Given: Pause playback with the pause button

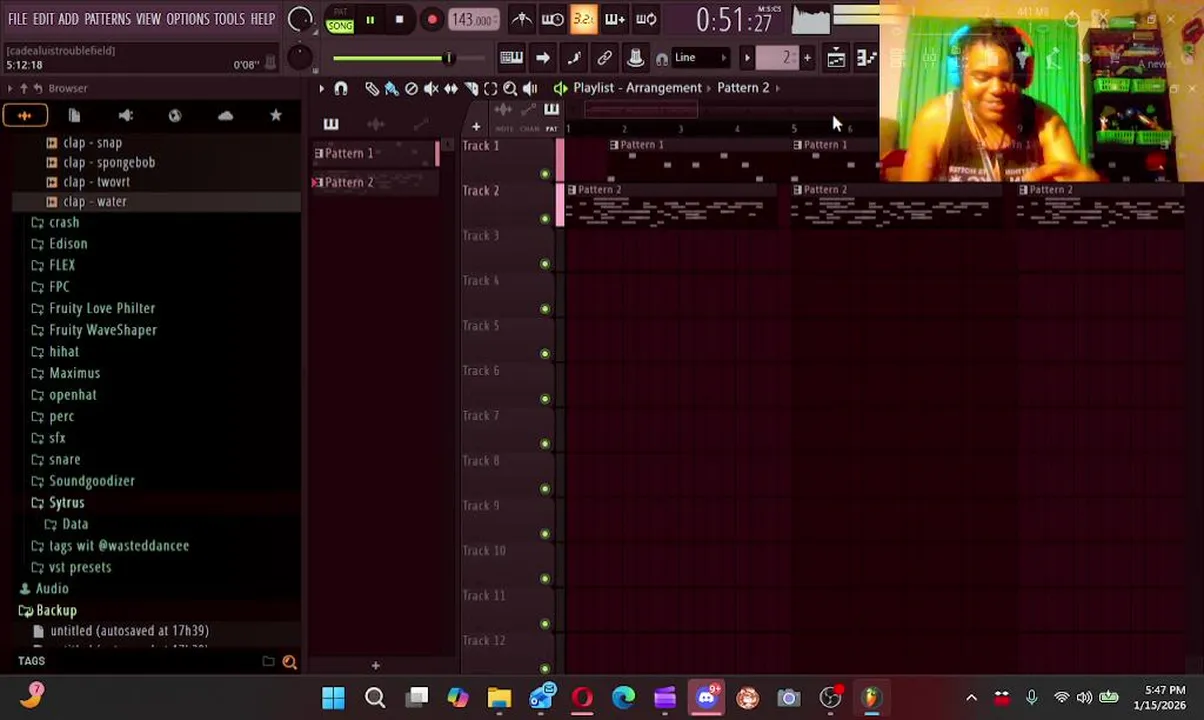Looking at the screenshot, I should (369, 19).
